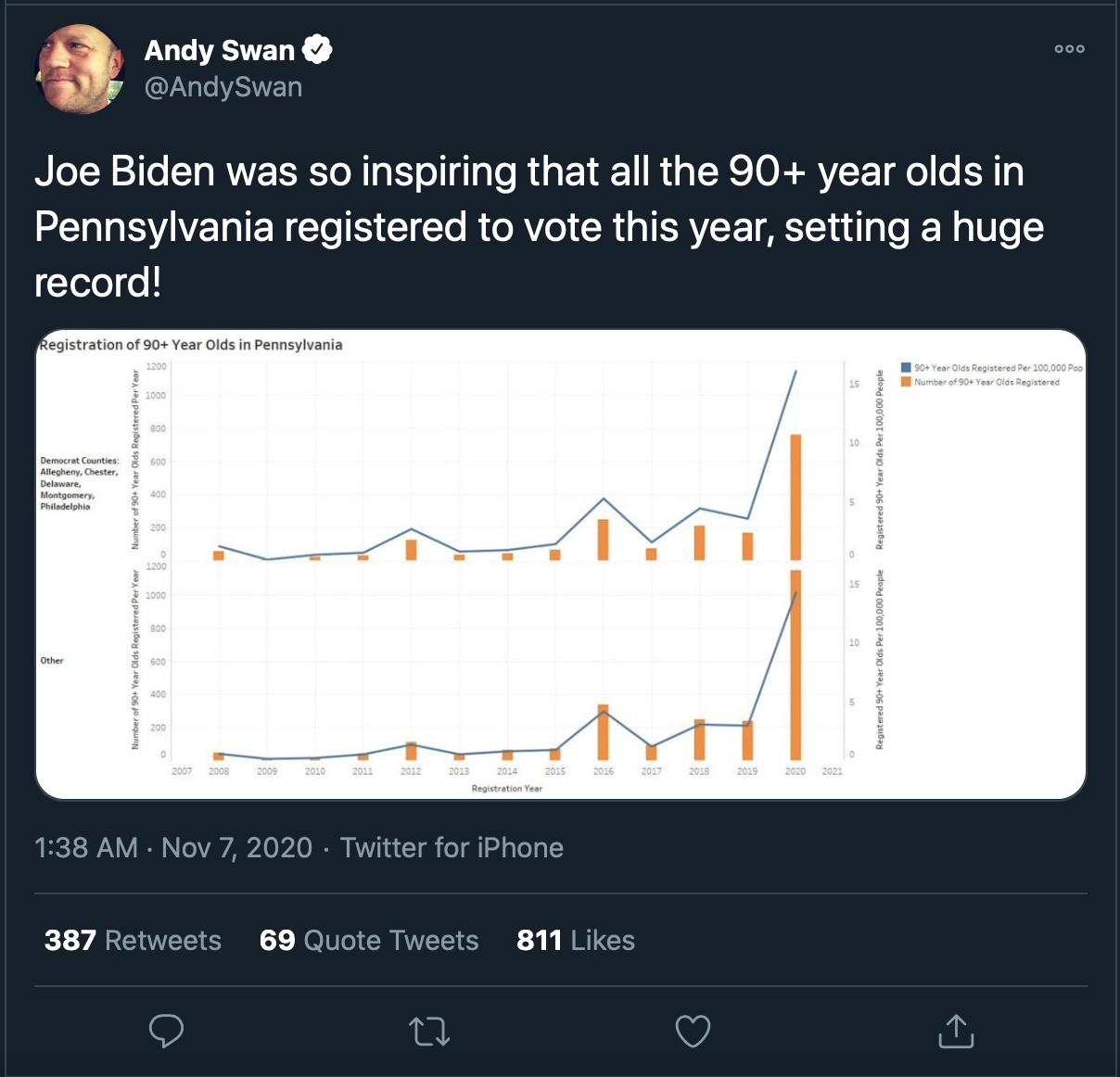Show the 69 Quote Tweets
This screenshot has height=1077, width=1120.
pos(369,940)
